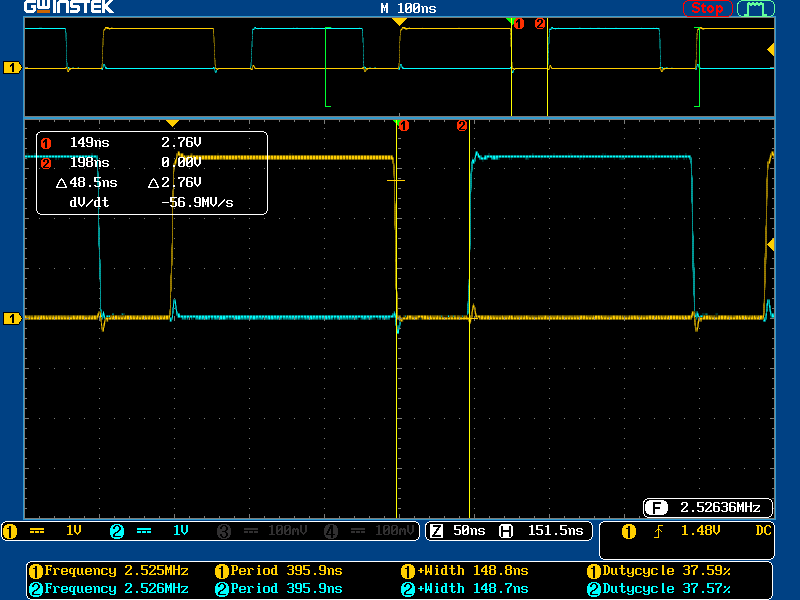Select cursor 1 marker in zoom window

pos(404,126)
